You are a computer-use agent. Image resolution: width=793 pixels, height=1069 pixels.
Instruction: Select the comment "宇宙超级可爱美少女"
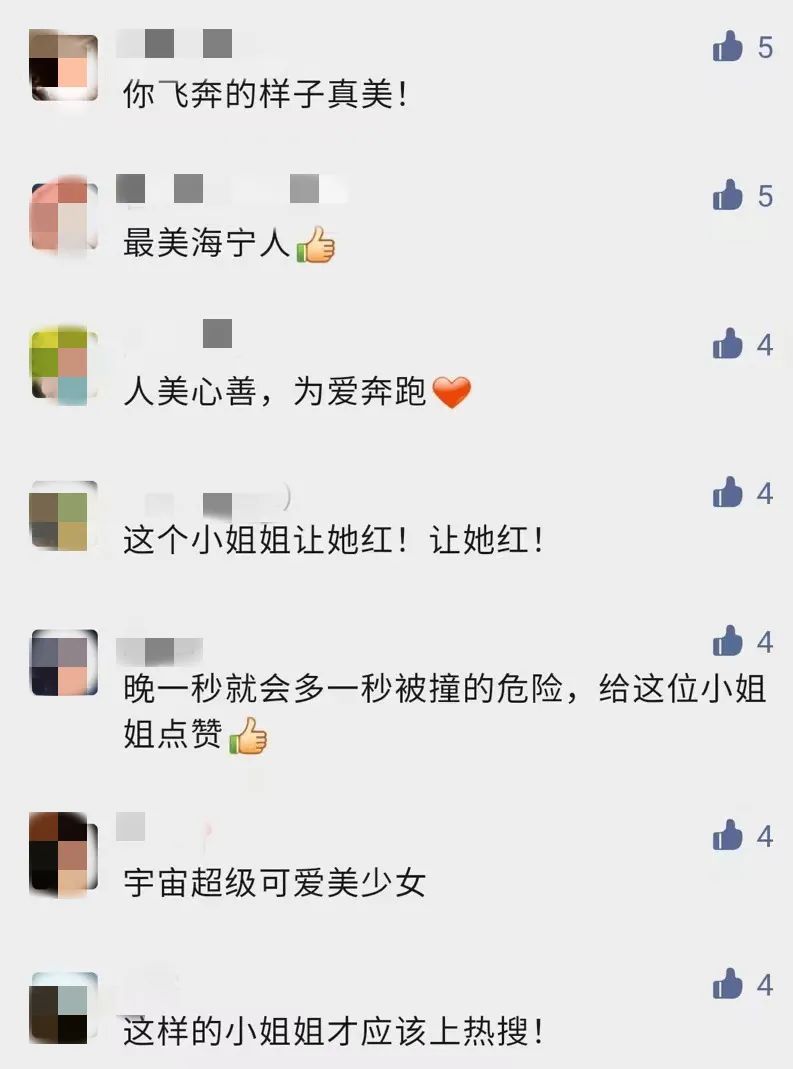coord(275,883)
